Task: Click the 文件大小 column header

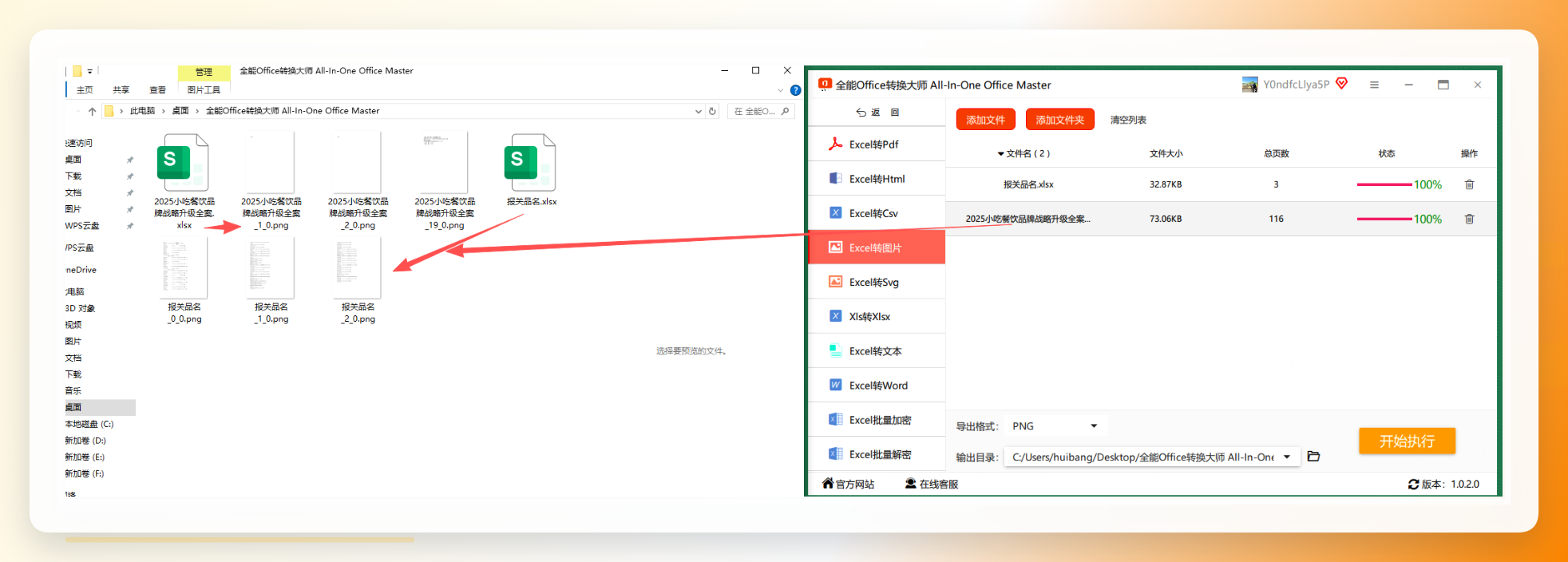Action: tap(1166, 153)
